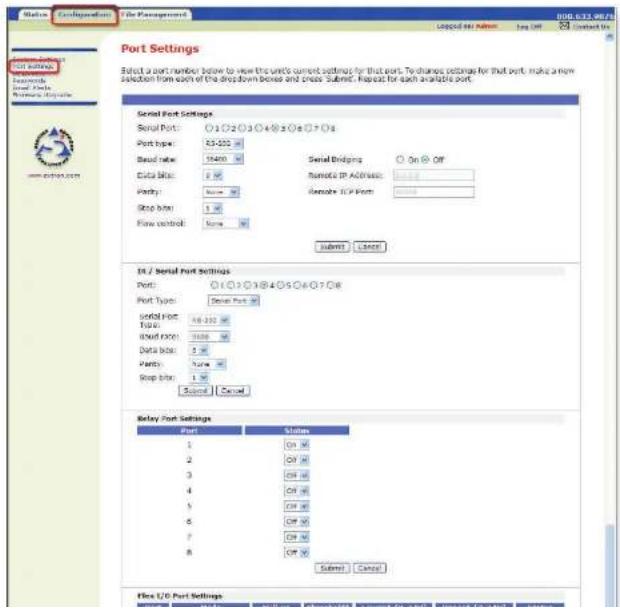620x609 pixels.
Task: Click the page scrollbar up arrow
Action: click(x=609, y=37)
